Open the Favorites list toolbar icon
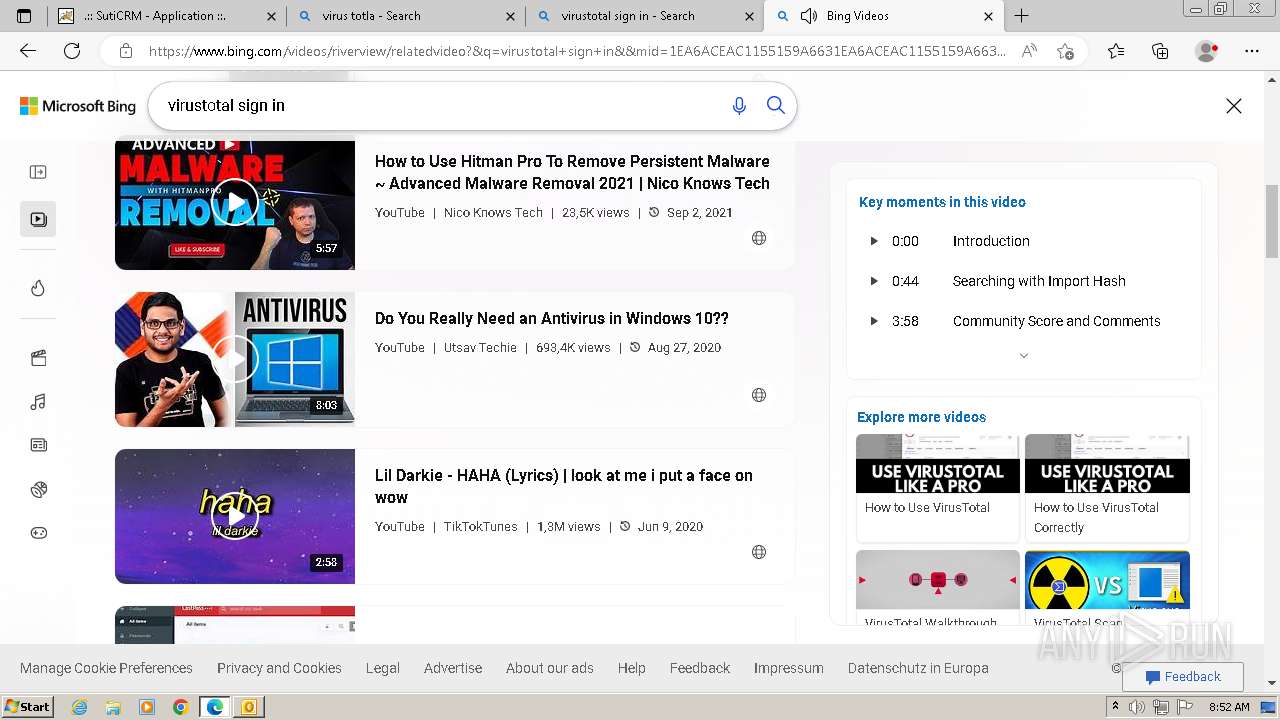Image resolution: width=1280 pixels, height=720 pixels. [x=1116, y=51]
